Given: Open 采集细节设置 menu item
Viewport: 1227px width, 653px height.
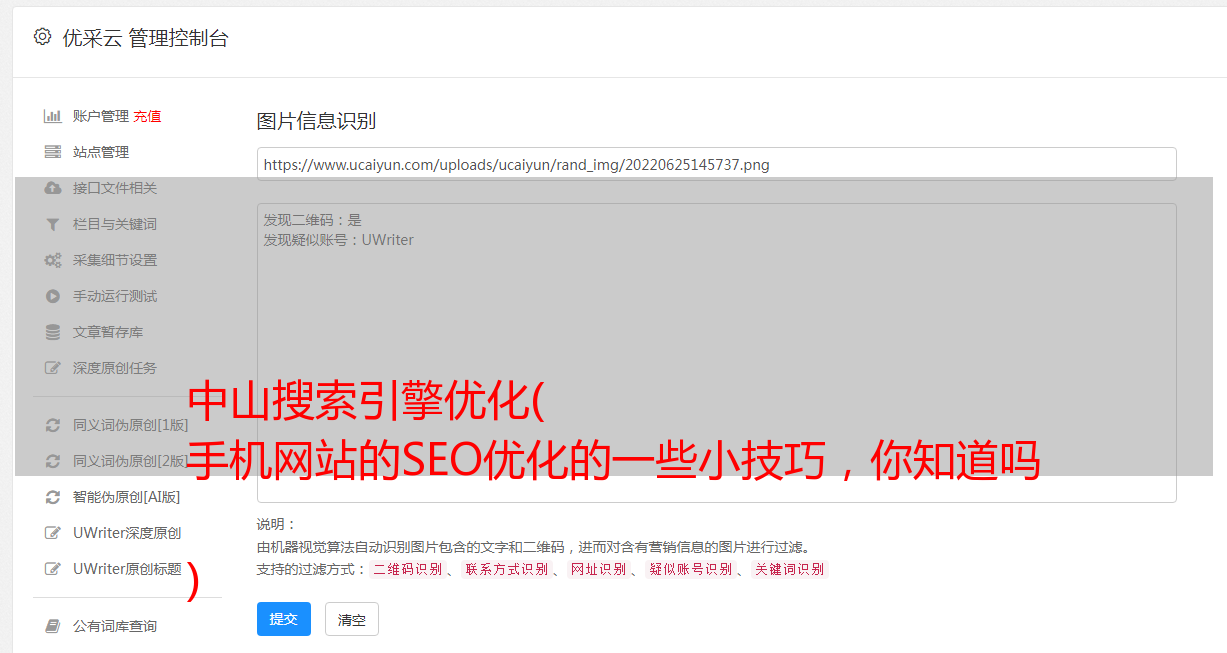Looking at the screenshot, I should (x=115, y=260).
